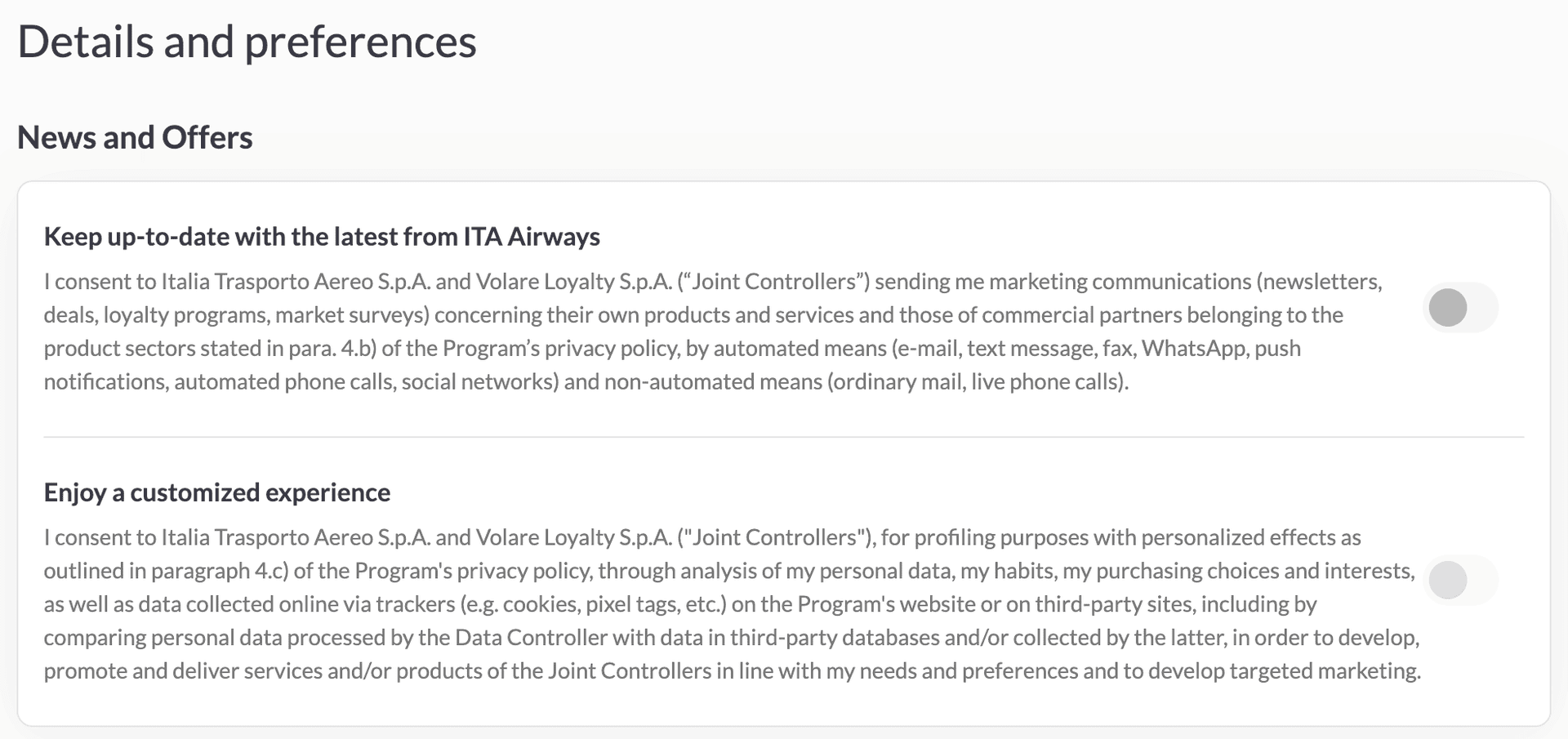The width and height of the screenshot is (1568, 739).
Task: Click the "third-party databases" phrase
Action: [834, 638]
